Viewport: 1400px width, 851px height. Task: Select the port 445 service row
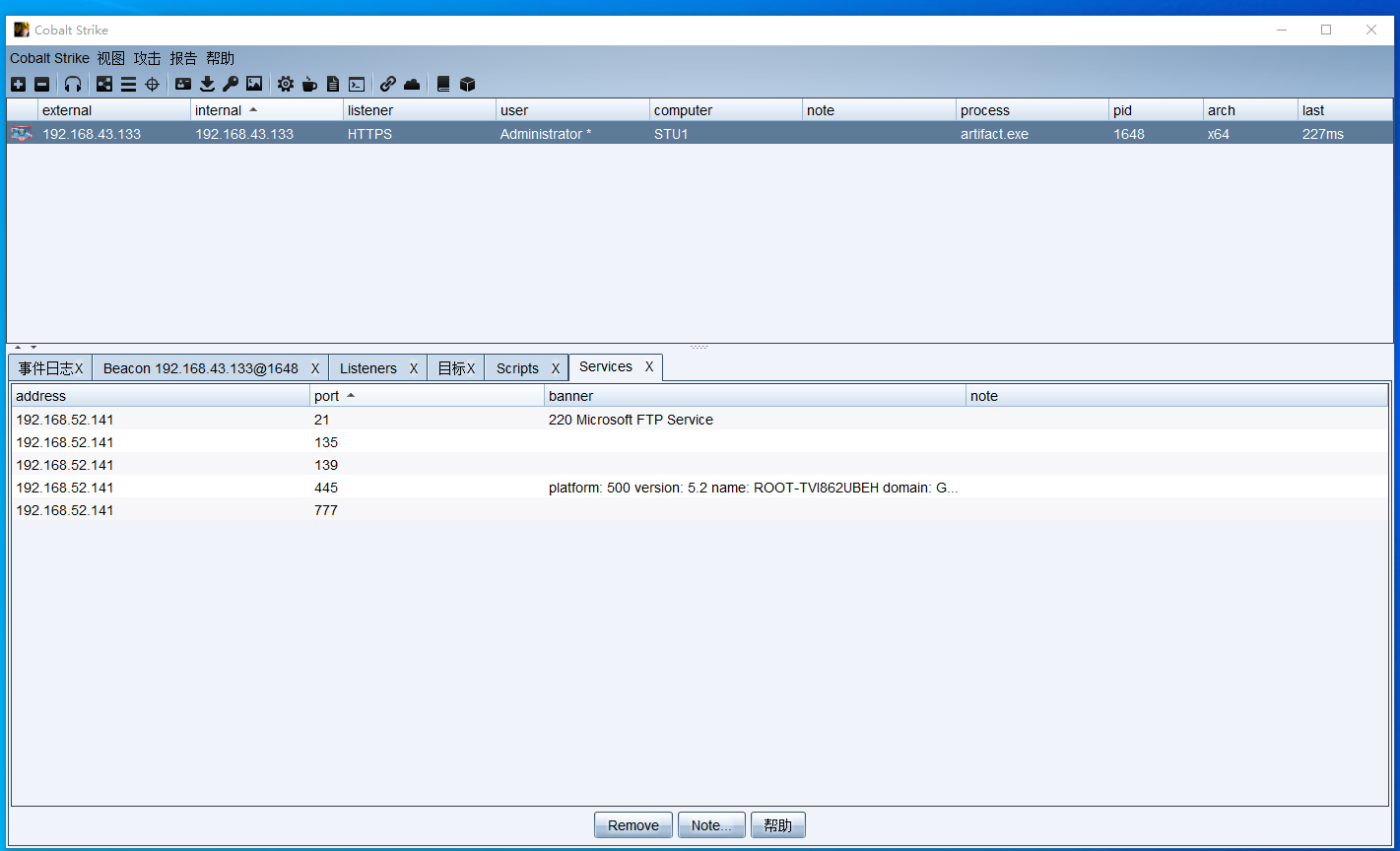700,488
